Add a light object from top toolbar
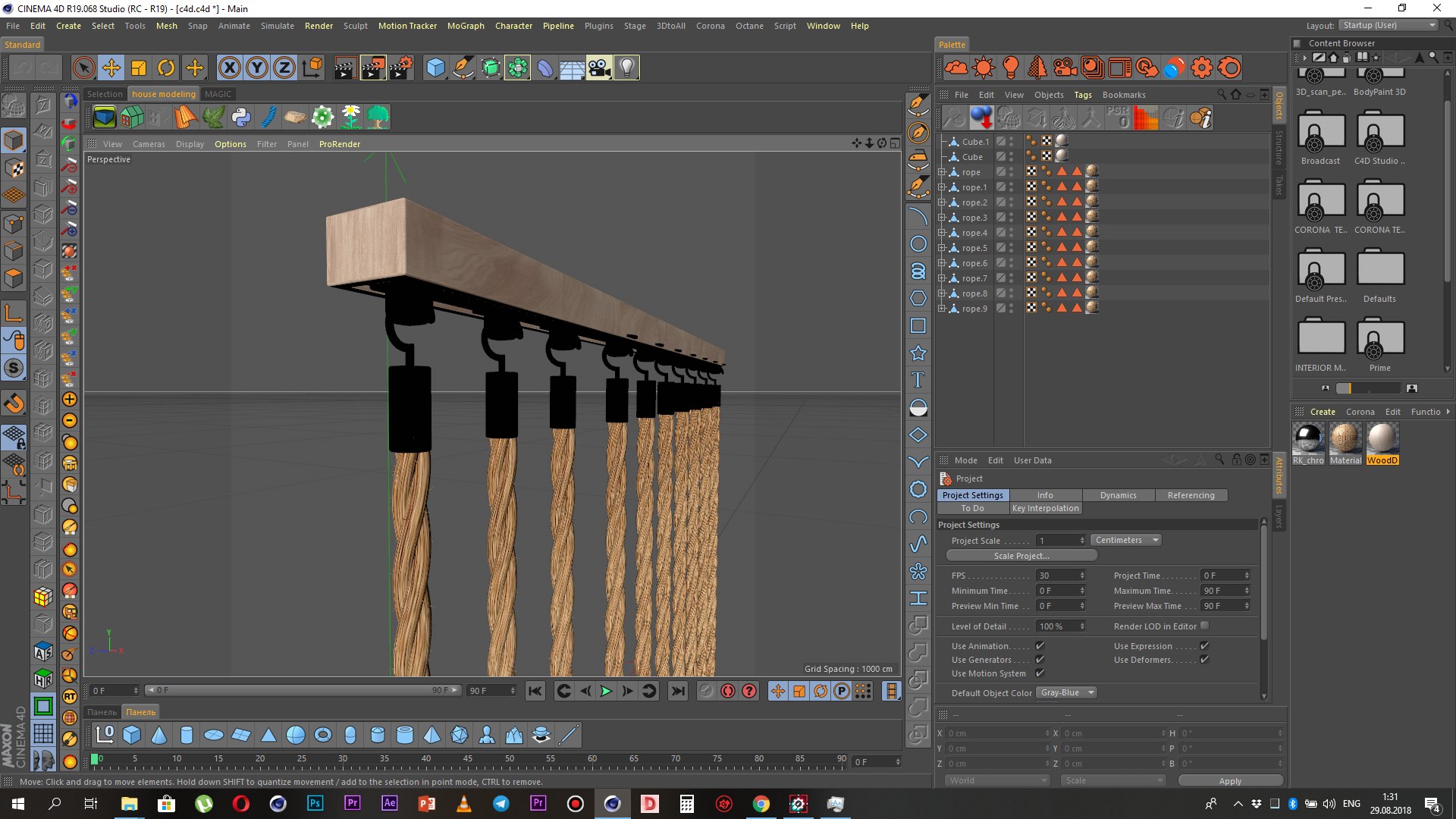The width and height of the screenshot is (1456, 819). (626, 68)
